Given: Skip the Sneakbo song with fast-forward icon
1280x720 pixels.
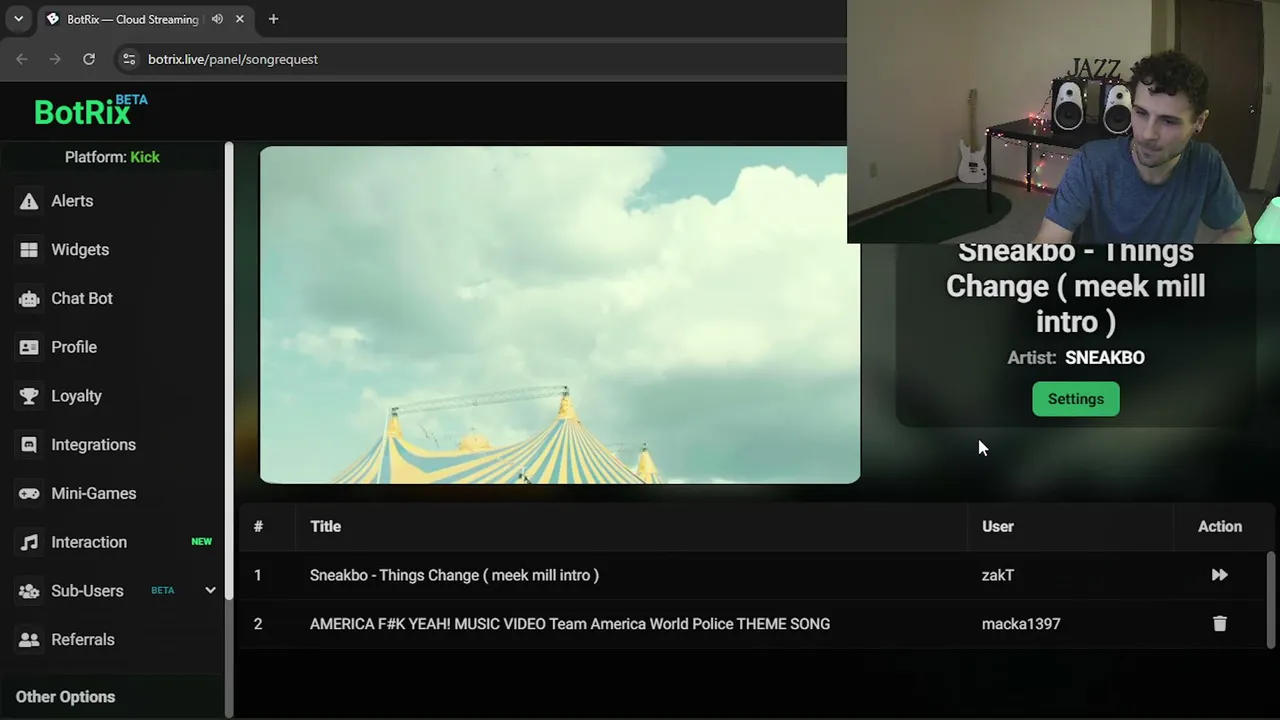Looking at the screenshot, I should pyautogui.click(x=1219, y=575).
